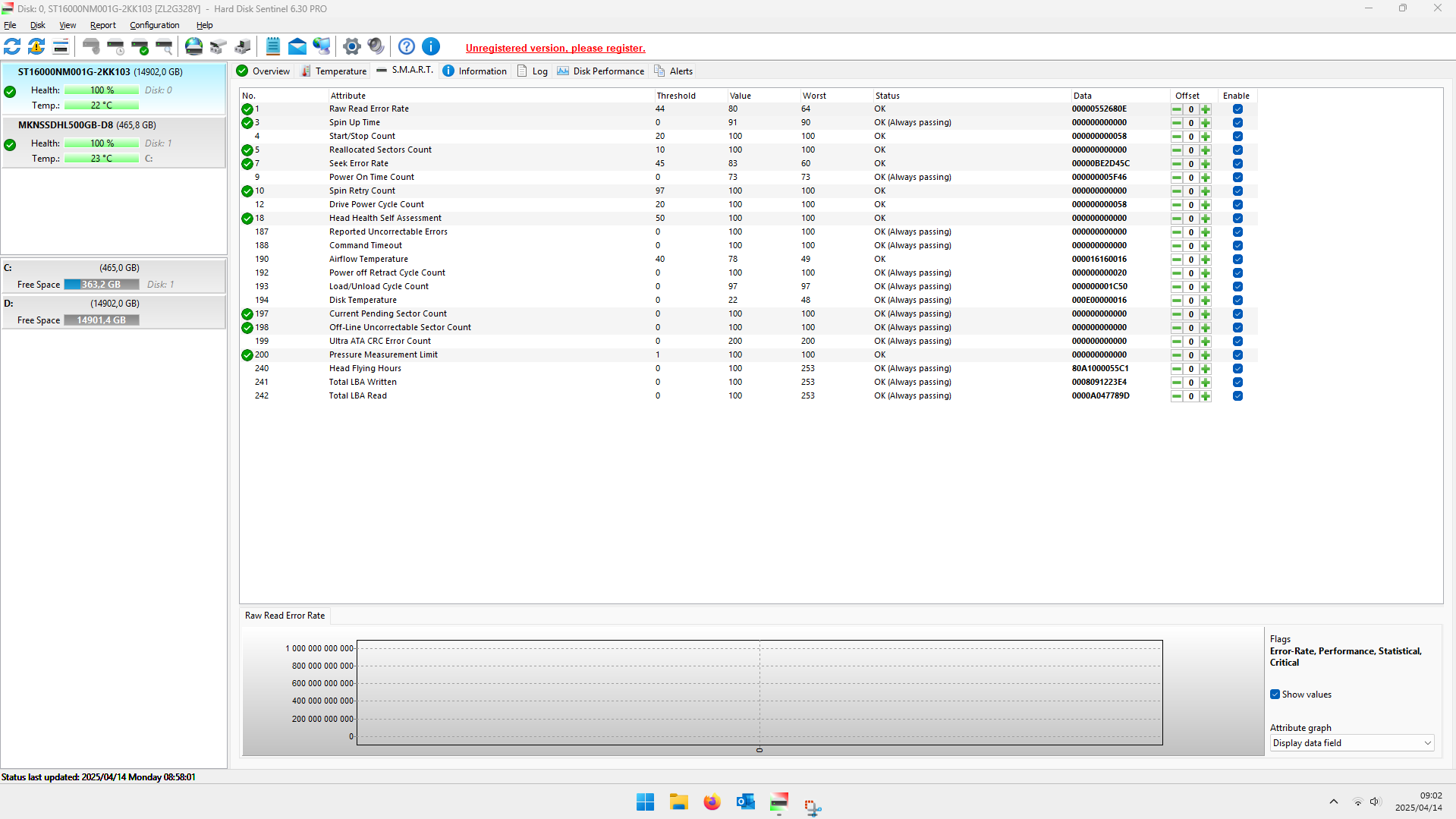Image resolution: width=1456 pixels, height=819 pixels.
Task: Open the File menu
Action: pyautogui.click(x=10, y=25)
